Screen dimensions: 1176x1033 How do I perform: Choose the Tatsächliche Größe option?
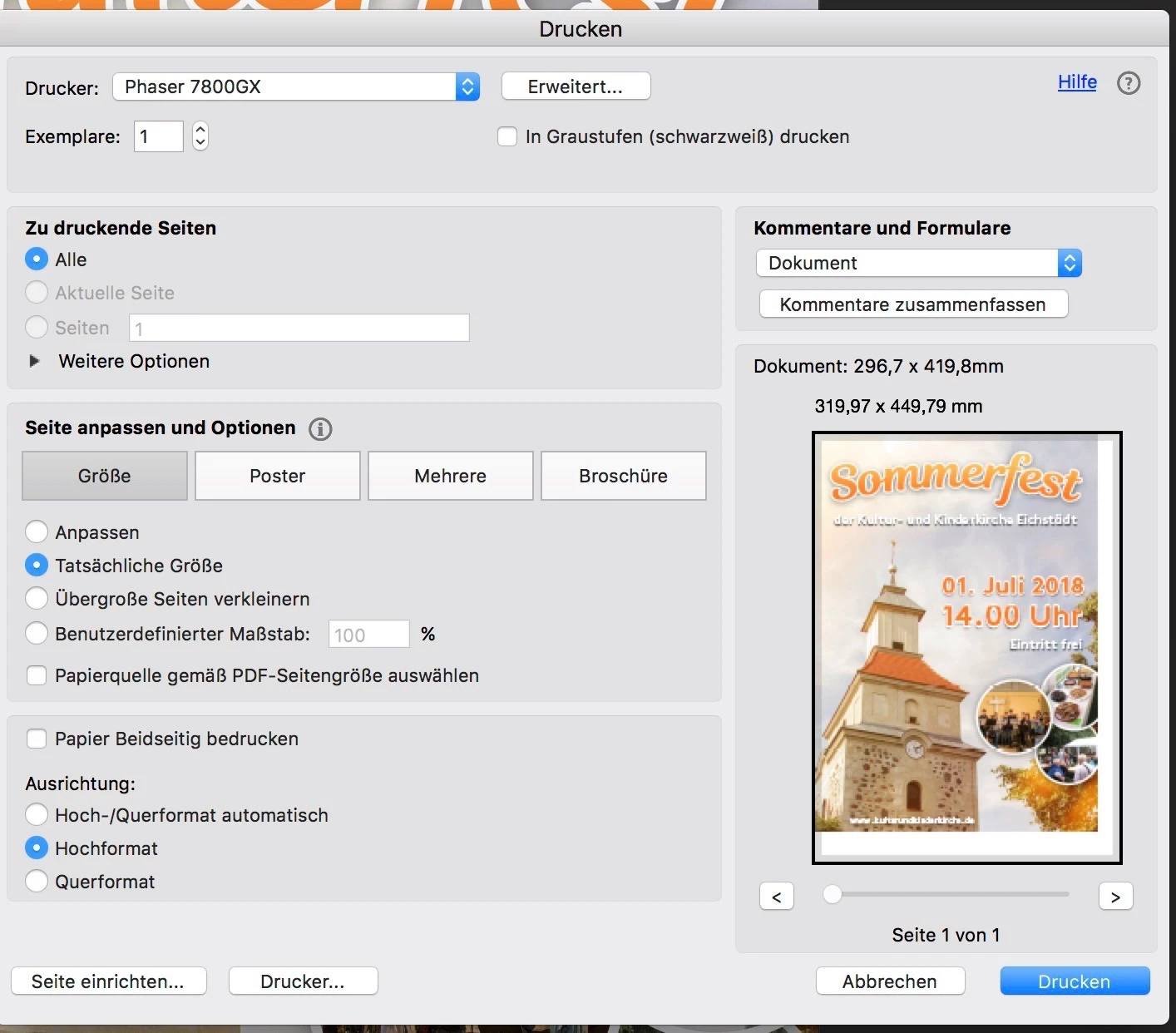point(37,566)
